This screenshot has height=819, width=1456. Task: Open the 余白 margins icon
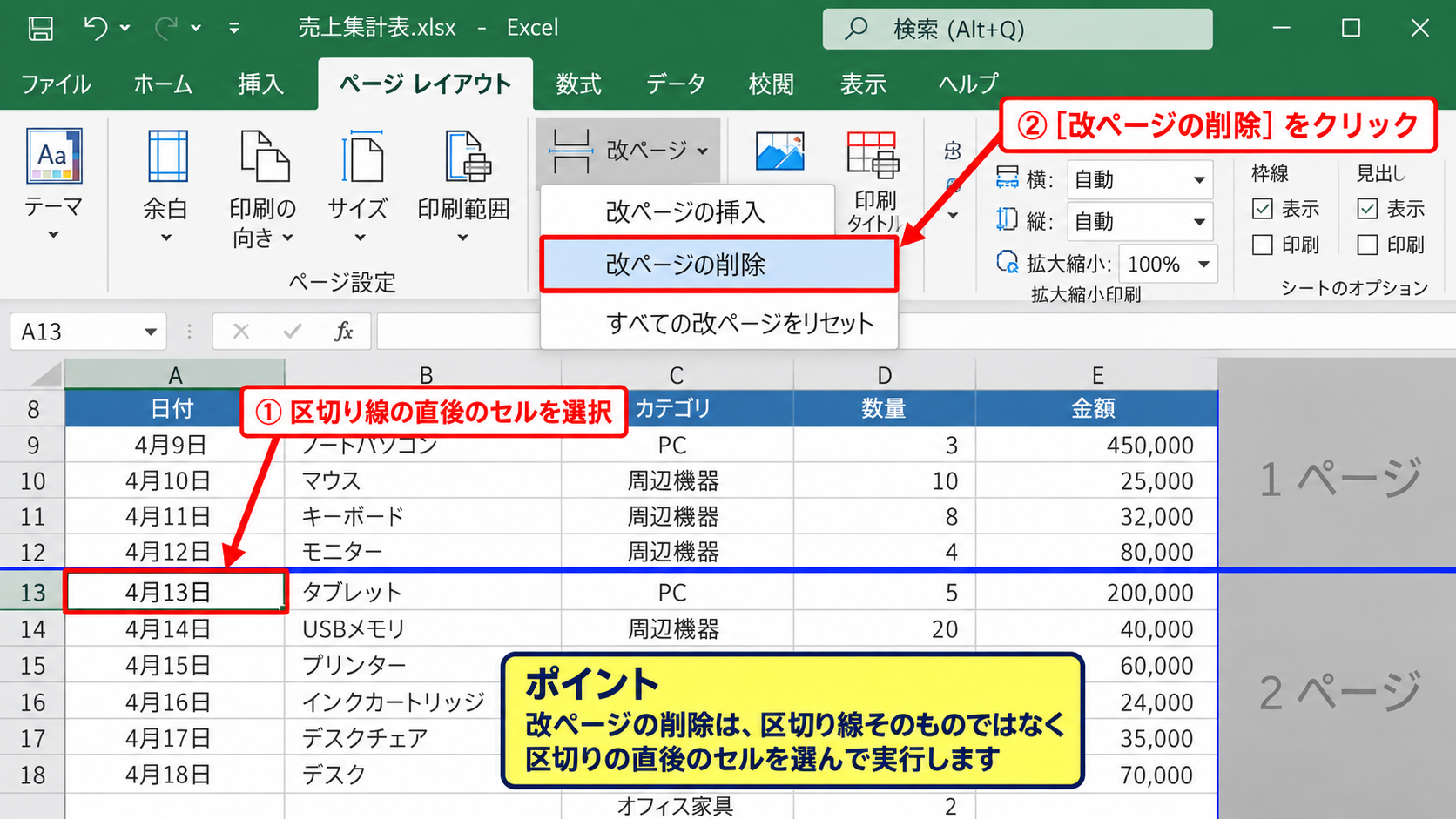click(x=167, y=156)
